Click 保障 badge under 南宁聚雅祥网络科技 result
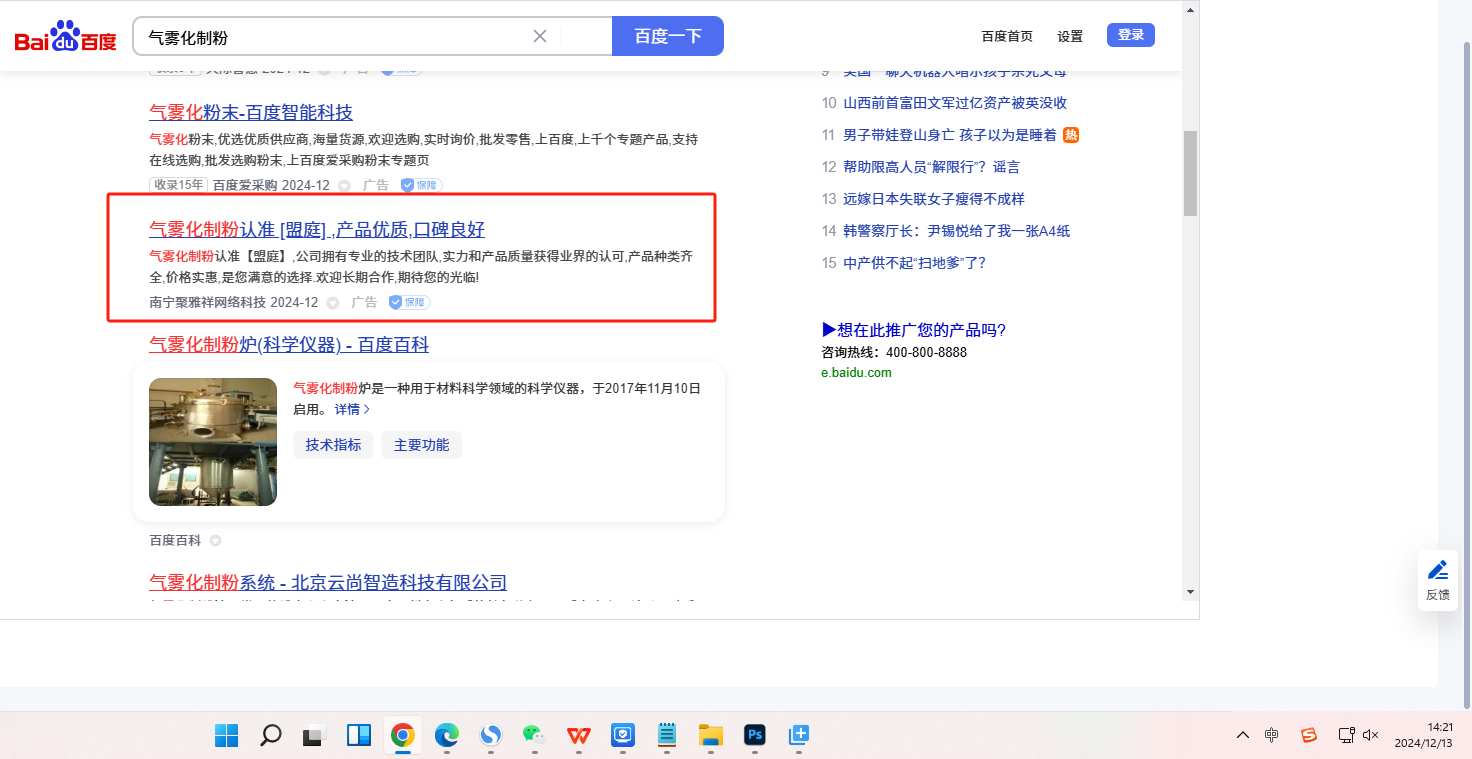The height and width of the screenshot is (759, 1472). pyautogui.click(x=409, y=302)
